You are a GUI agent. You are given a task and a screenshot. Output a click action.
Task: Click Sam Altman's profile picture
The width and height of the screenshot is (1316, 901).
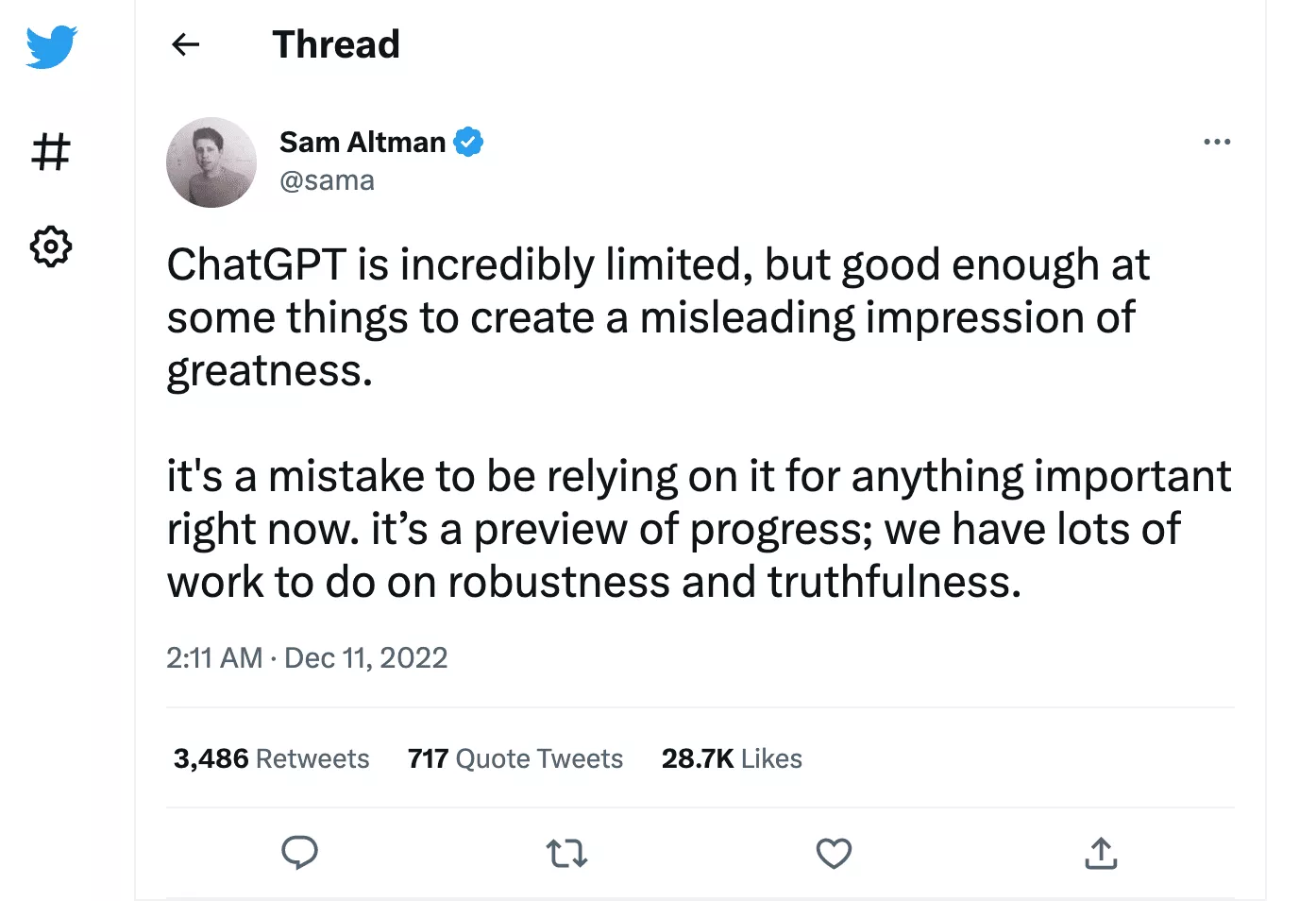pos(211,162)
